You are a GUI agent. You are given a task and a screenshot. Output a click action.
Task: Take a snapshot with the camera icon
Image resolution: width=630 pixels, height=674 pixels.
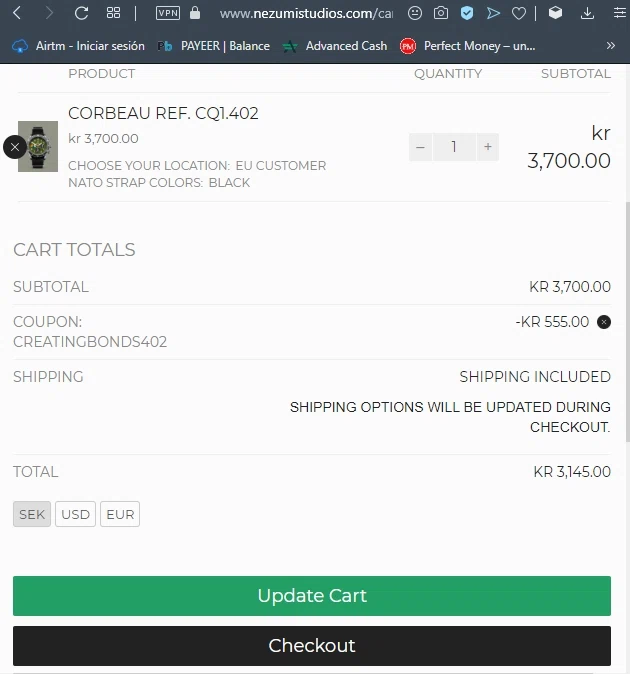coord(440,13)
